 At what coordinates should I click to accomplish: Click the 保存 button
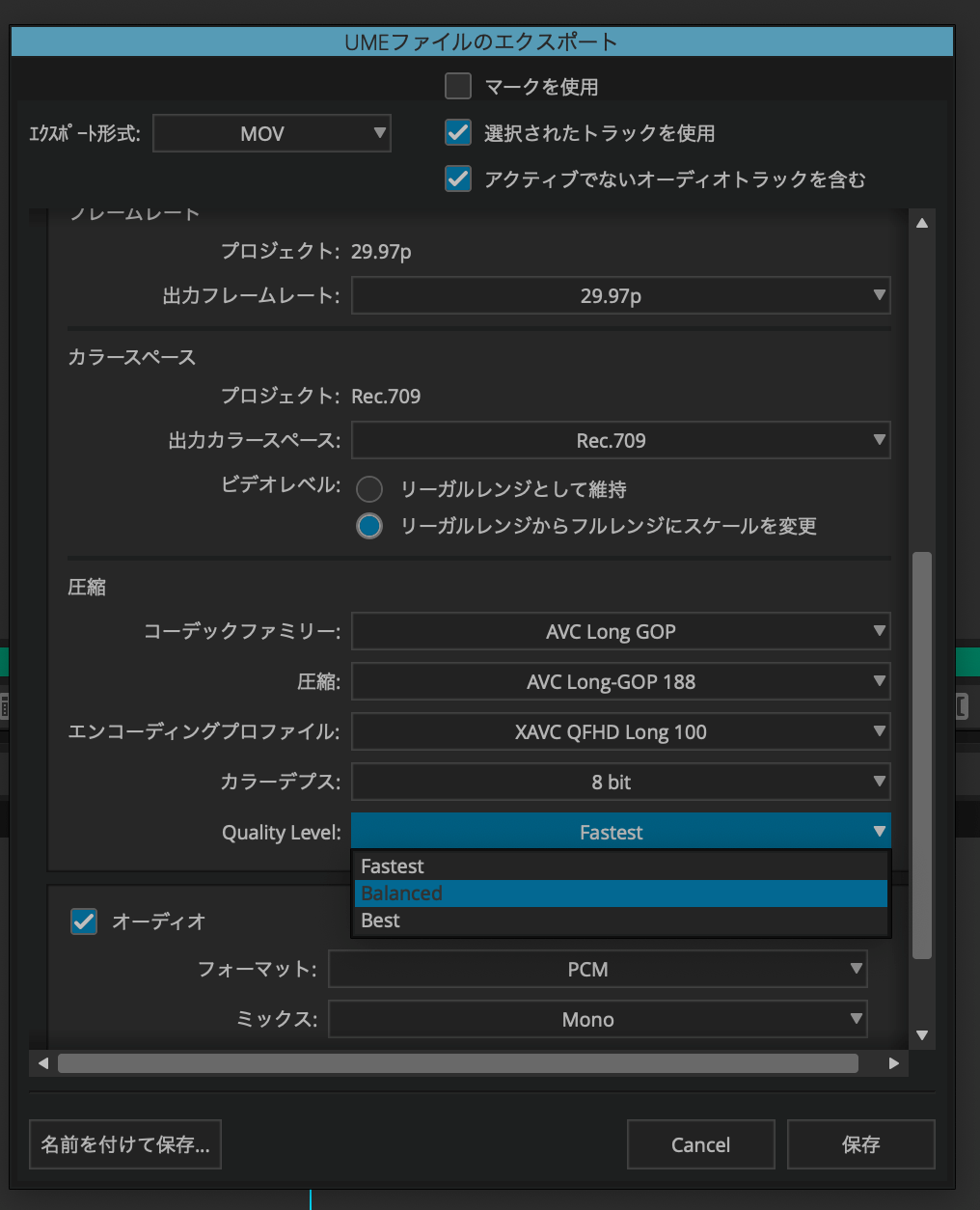[x=861, y=1144]
